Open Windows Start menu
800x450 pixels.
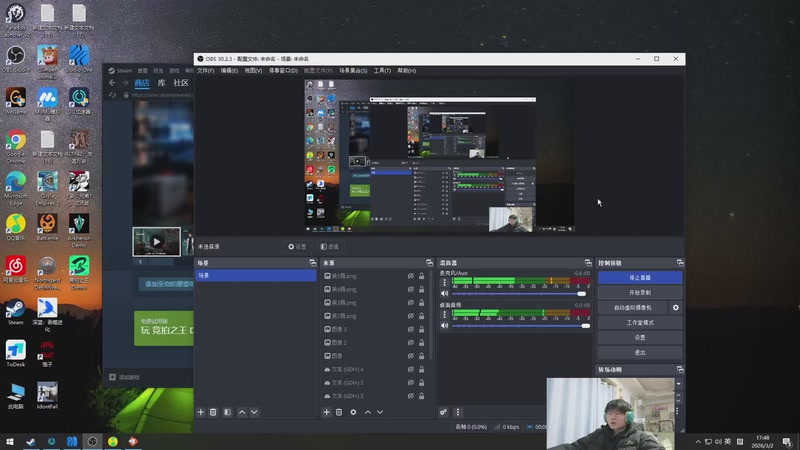[x=10, y=442]
